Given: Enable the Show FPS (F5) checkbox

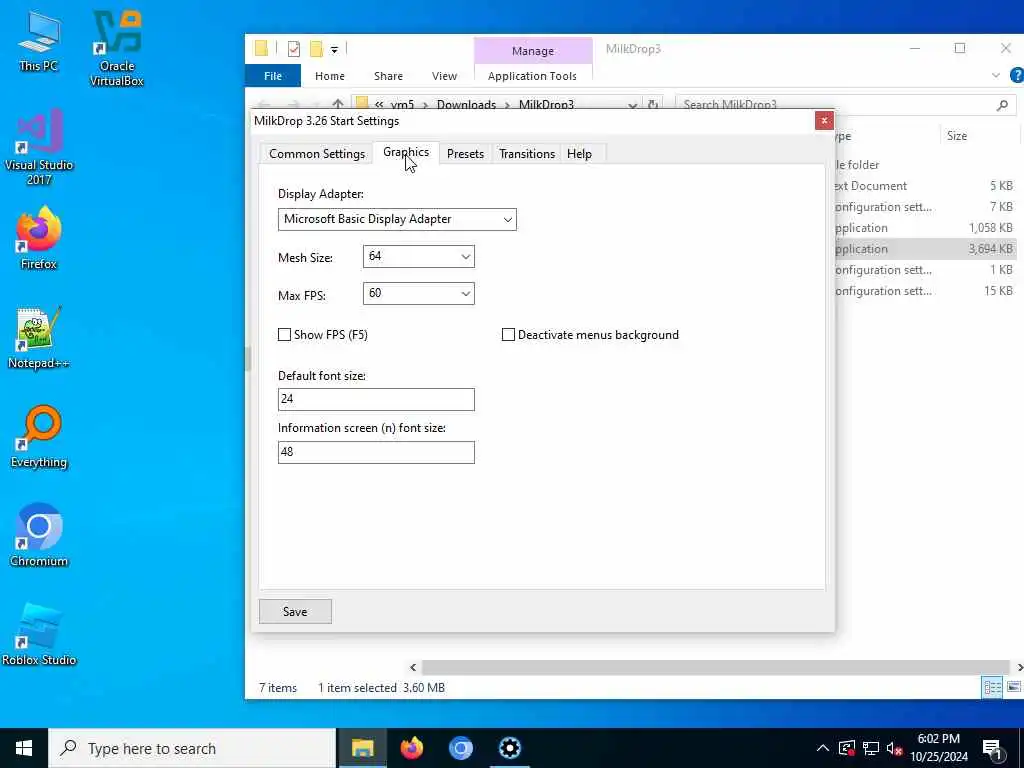Looking at the screenshot, I should click(x=284, y=335).
